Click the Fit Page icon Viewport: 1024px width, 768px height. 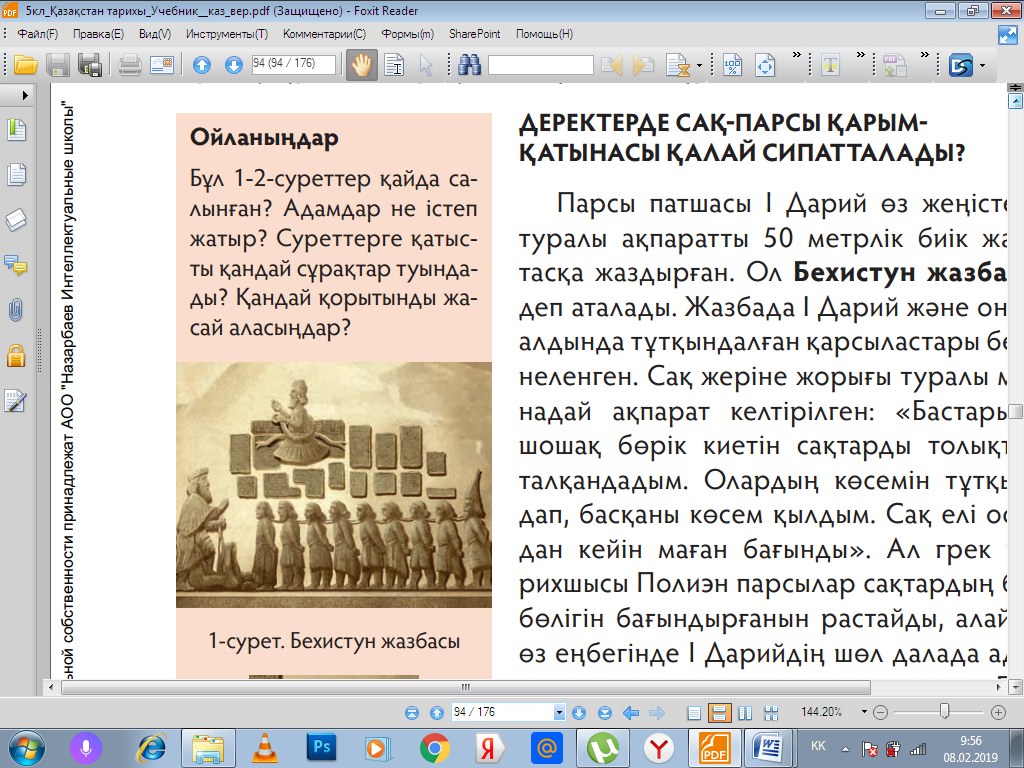tap(765, 65)
